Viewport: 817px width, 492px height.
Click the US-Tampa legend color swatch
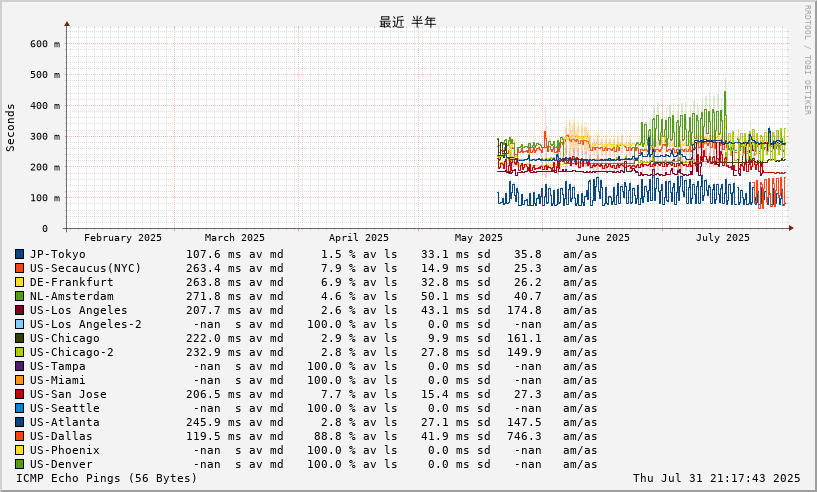pyautogui.click(x=19, y=366)
